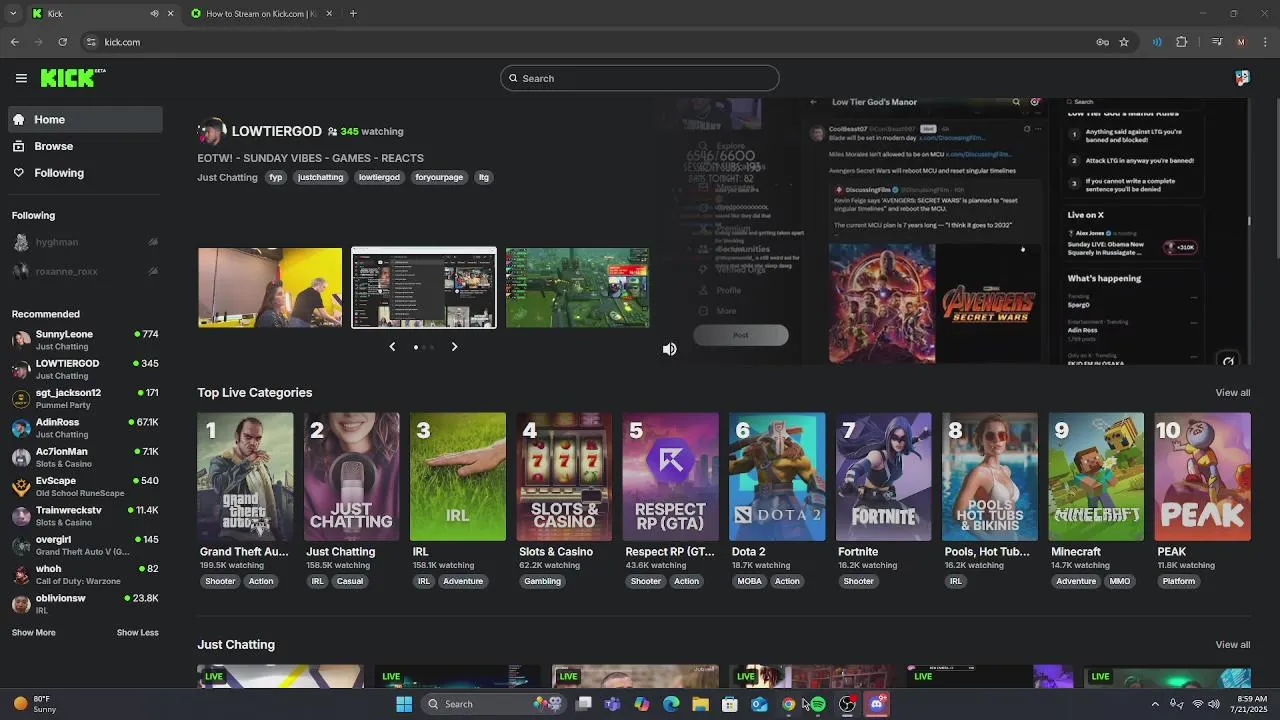
Task: Open hyghman in the Following list
Action: click(x=85, y=242)
